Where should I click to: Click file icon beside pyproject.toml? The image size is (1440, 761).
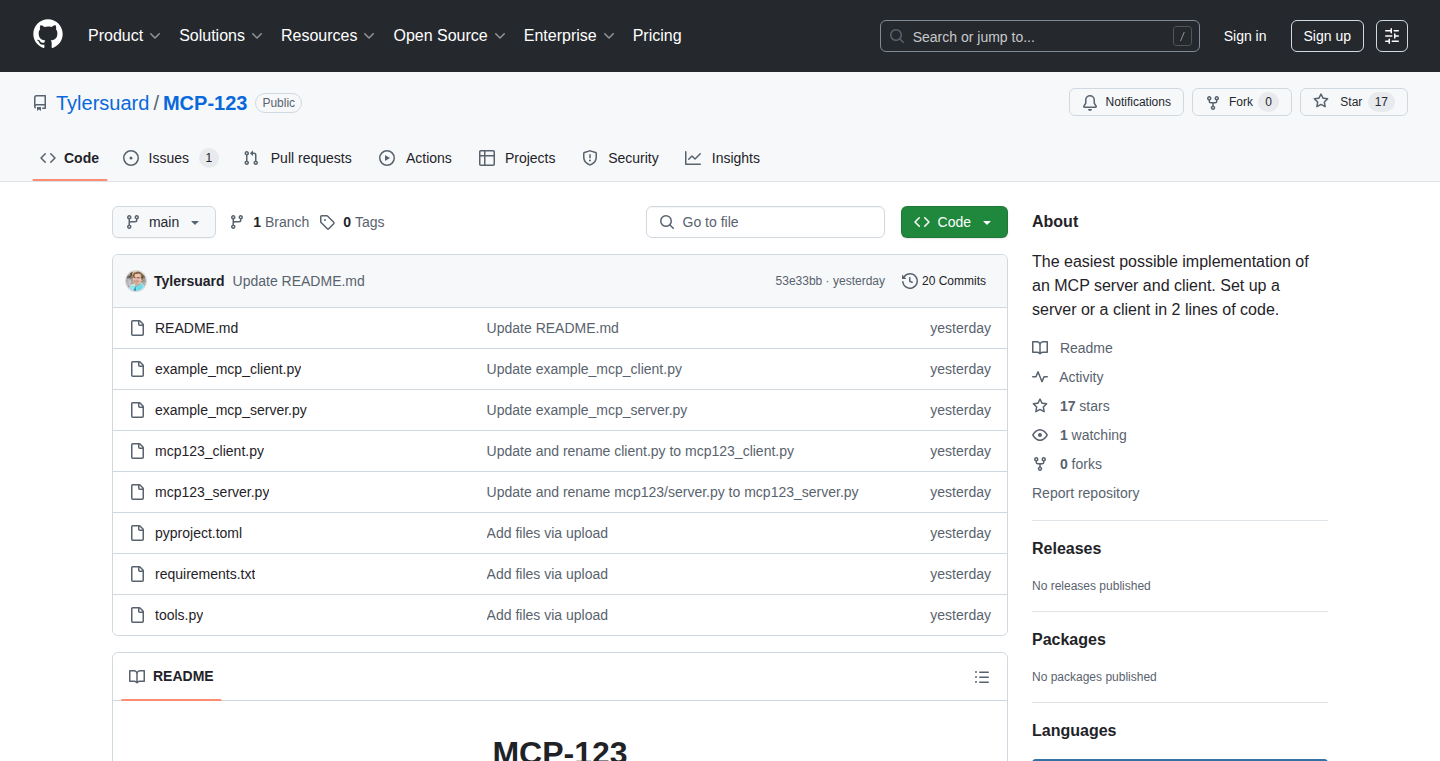(137, 533)
